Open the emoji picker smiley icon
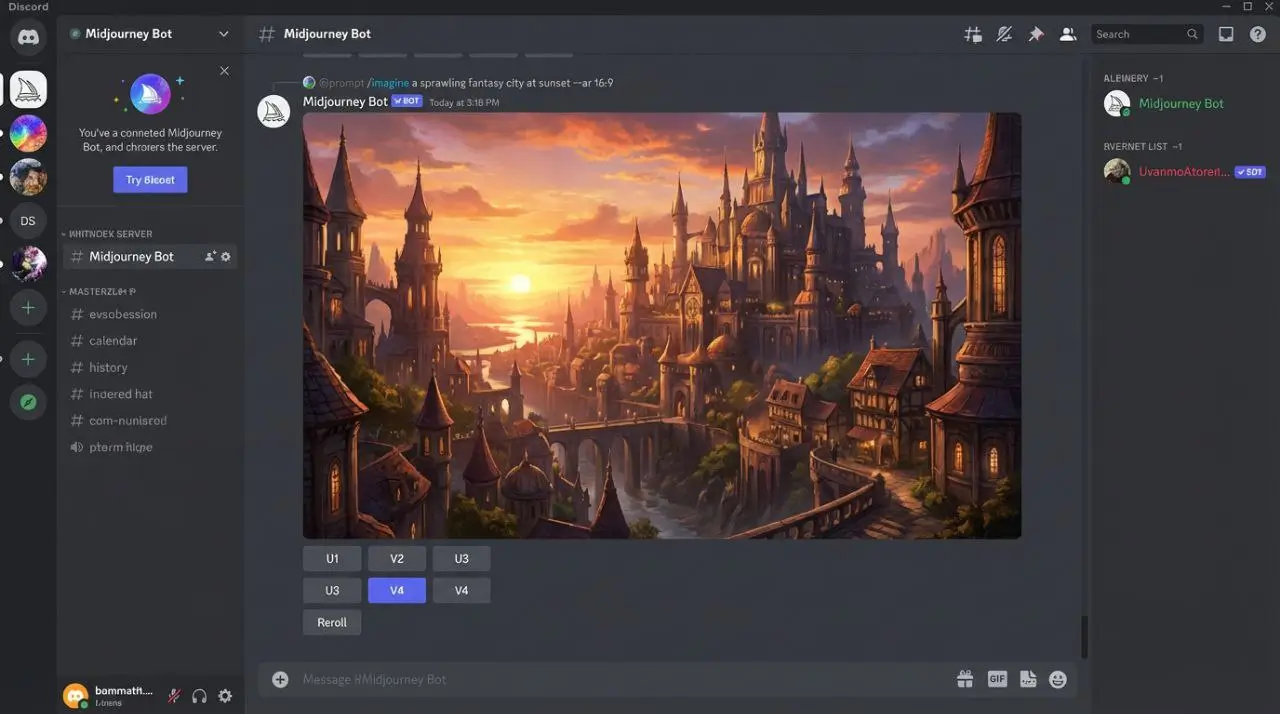 coord(1058,679)
